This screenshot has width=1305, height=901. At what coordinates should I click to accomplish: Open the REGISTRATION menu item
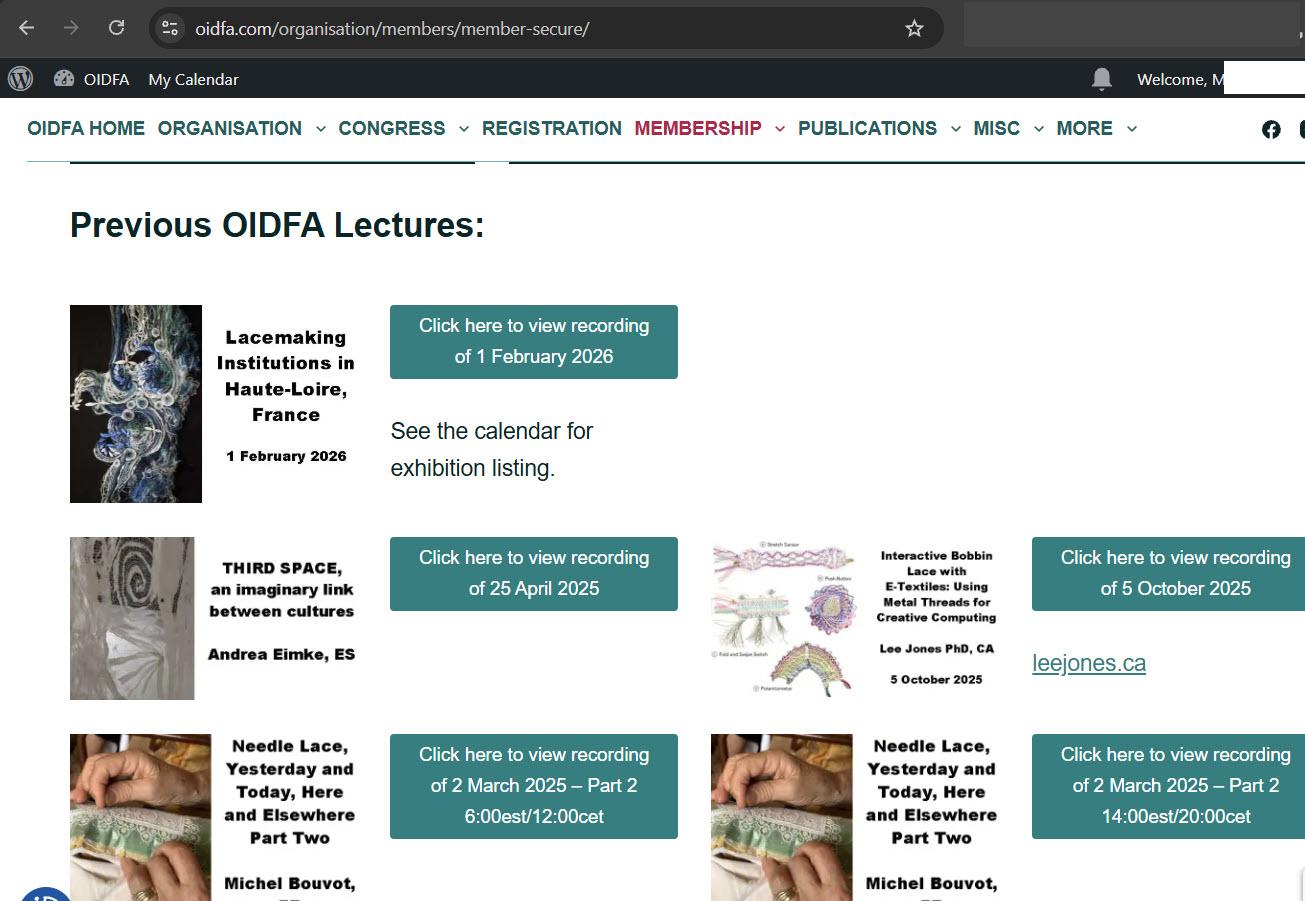coord(552,129)
